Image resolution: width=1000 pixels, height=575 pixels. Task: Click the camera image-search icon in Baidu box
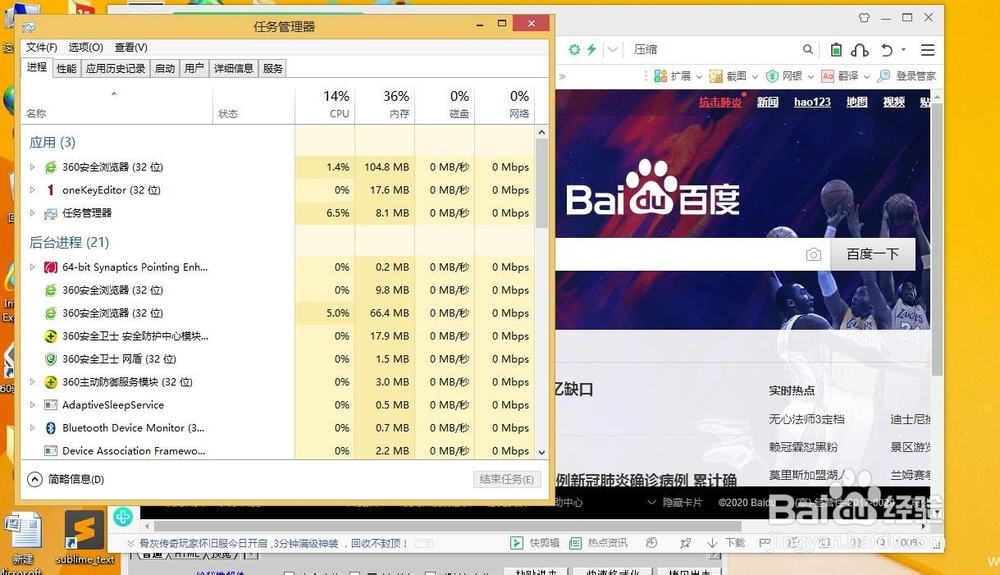[x=814, y=255]
